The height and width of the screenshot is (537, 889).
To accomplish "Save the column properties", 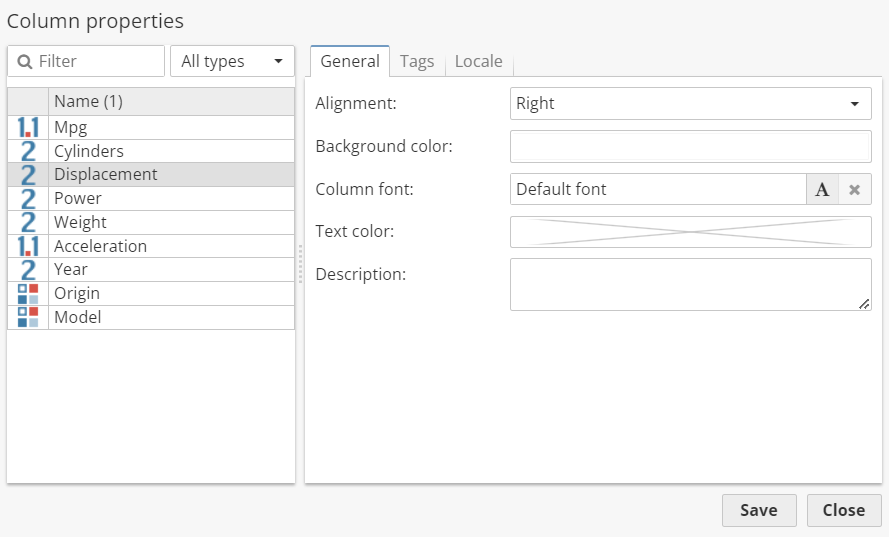I will (759, 510).
